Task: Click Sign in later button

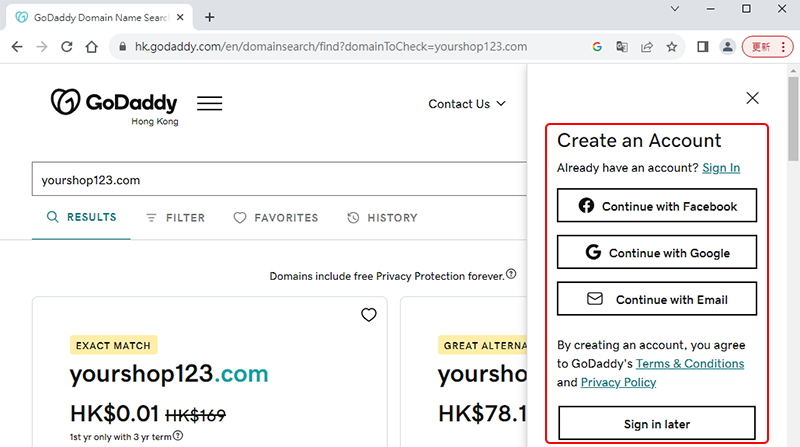Action: (657, 423)
